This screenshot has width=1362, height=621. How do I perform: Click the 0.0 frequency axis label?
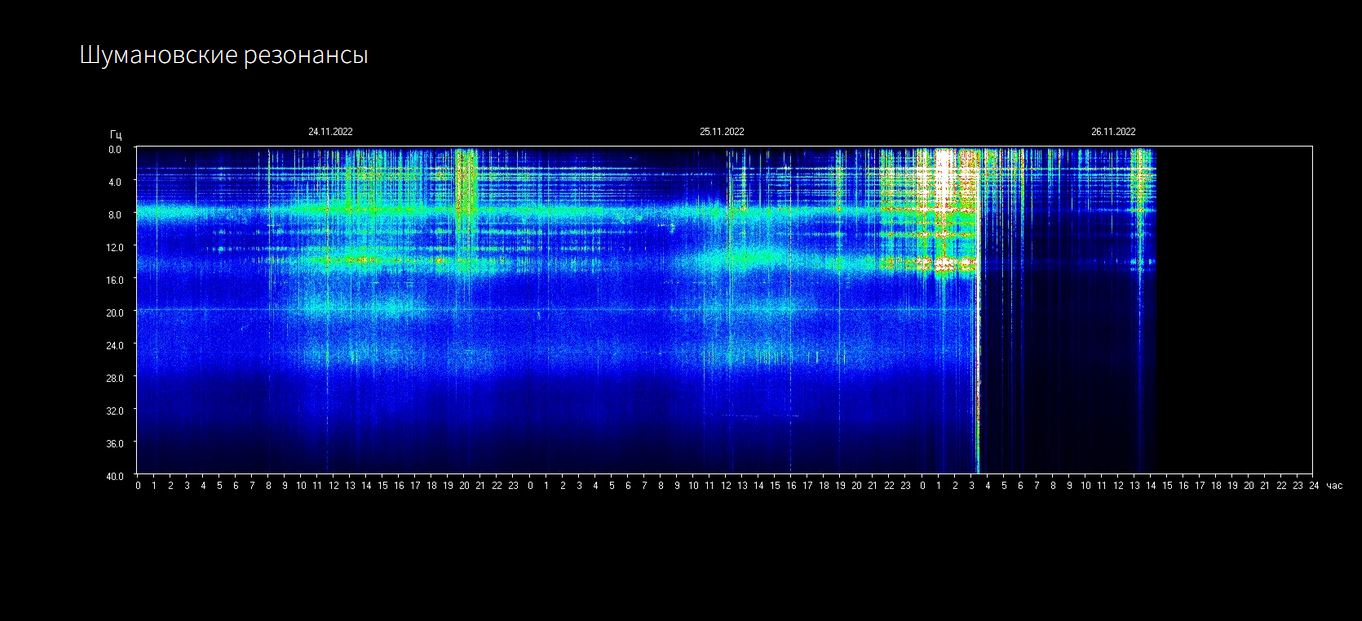pyautogui.click(x=115, y=149)
